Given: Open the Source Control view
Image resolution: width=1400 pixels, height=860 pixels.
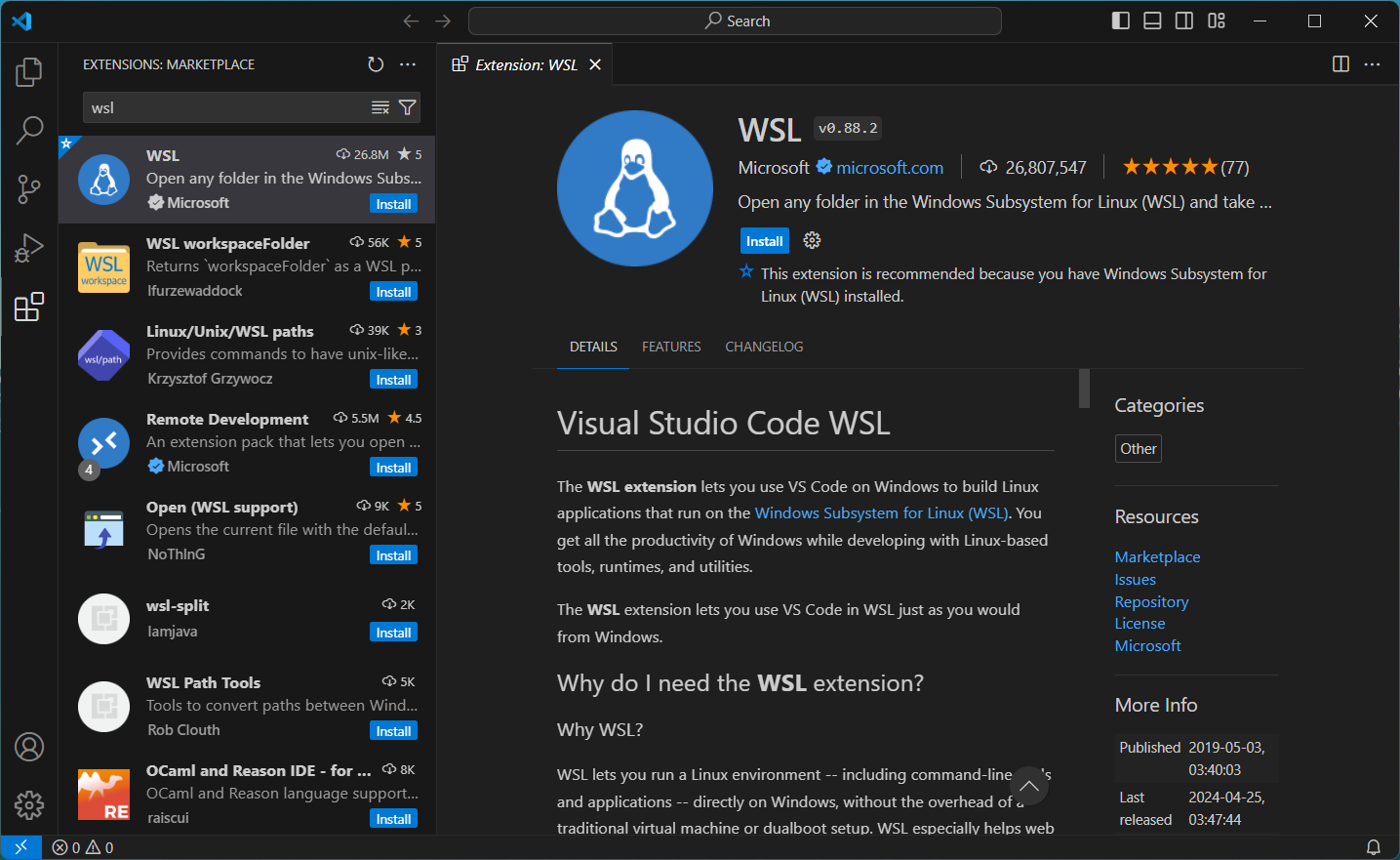Looking at the screenshot, I should pos(29,189).
